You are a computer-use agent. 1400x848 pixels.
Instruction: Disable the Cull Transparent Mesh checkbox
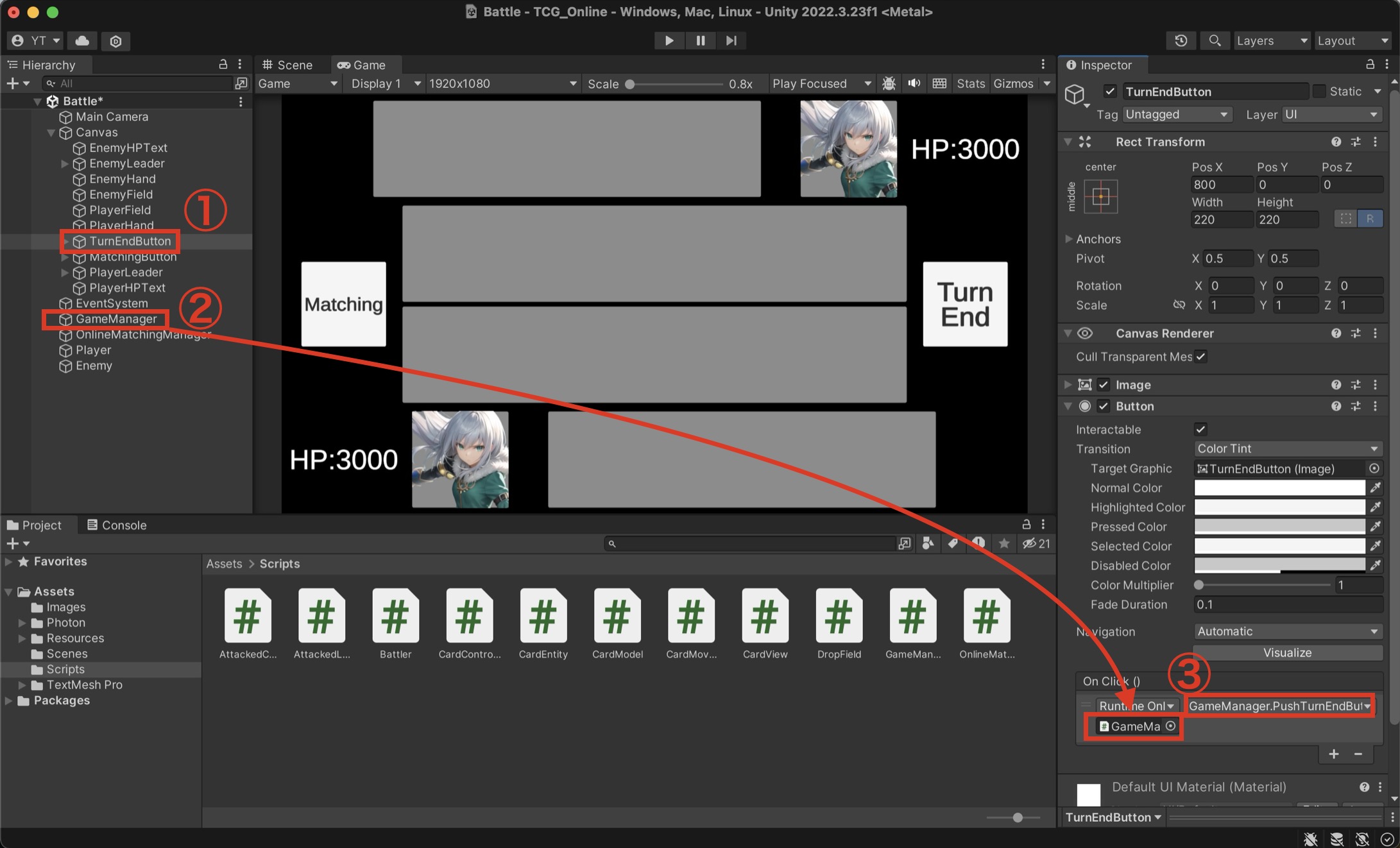click(x=1200, y=357)
